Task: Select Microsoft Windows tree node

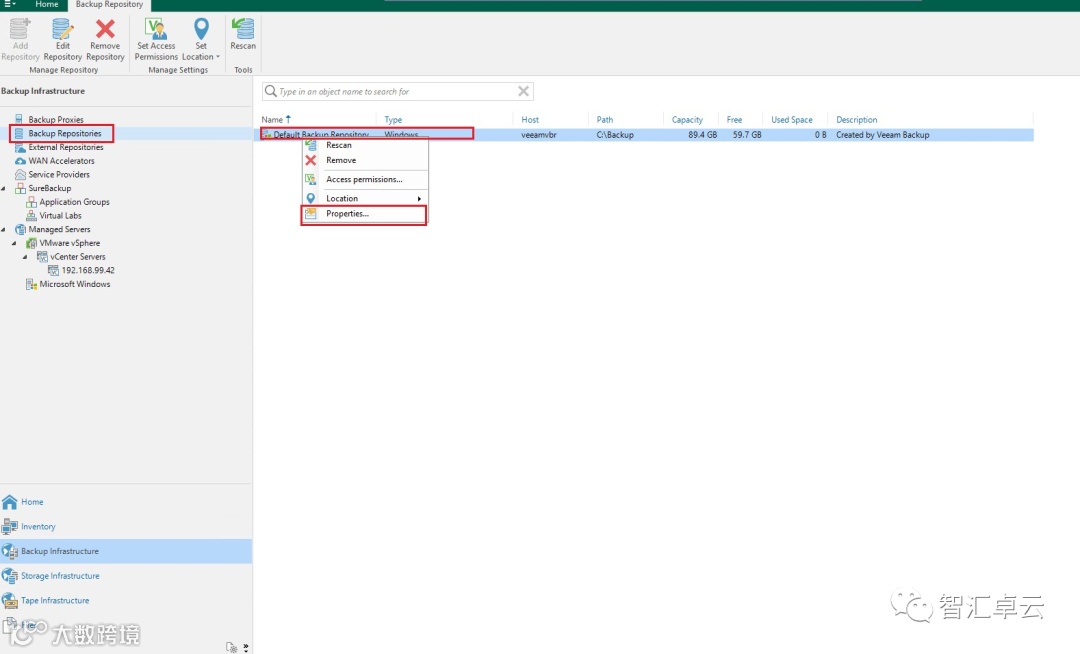Action: coord(74,284)
